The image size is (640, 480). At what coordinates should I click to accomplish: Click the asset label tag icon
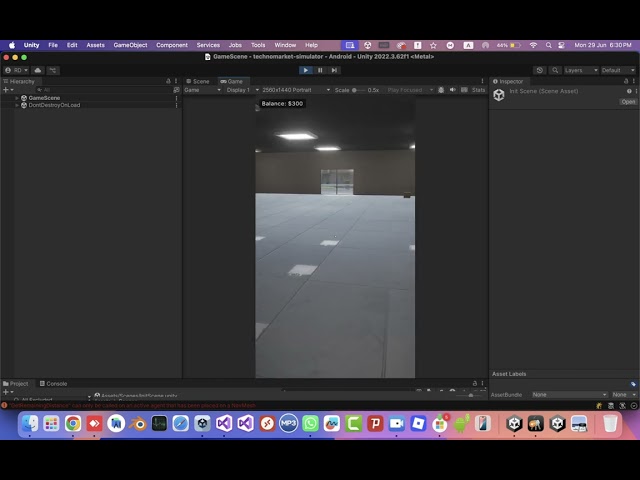coord(633,384)
